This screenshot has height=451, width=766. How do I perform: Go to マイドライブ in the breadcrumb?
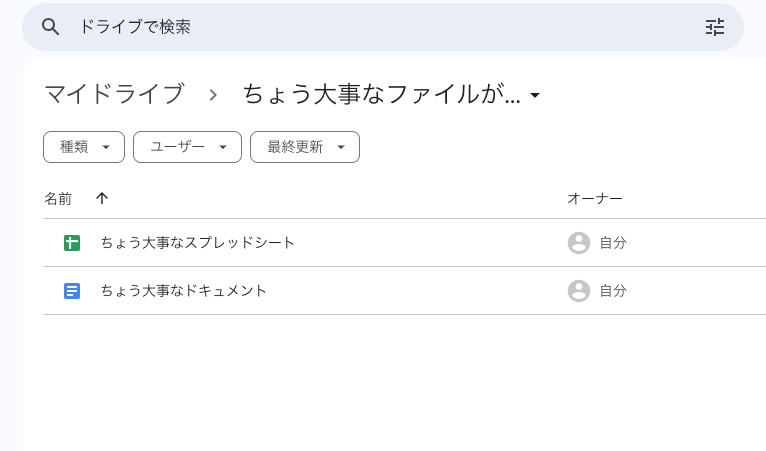pyautogui.click(x=114, y=95)
